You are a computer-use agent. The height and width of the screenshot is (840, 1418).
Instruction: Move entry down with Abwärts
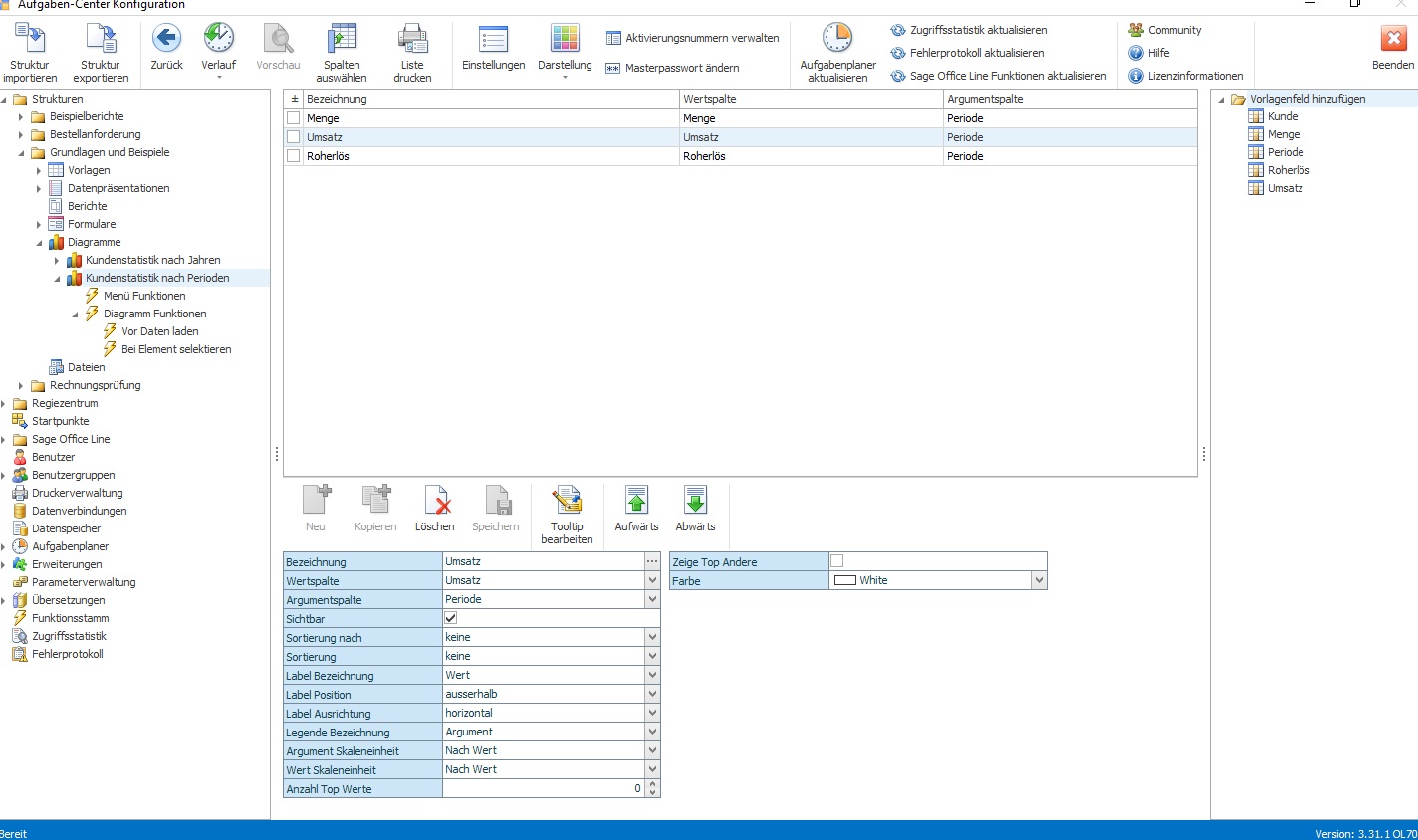pyautogui.click(x=695, y=500)
